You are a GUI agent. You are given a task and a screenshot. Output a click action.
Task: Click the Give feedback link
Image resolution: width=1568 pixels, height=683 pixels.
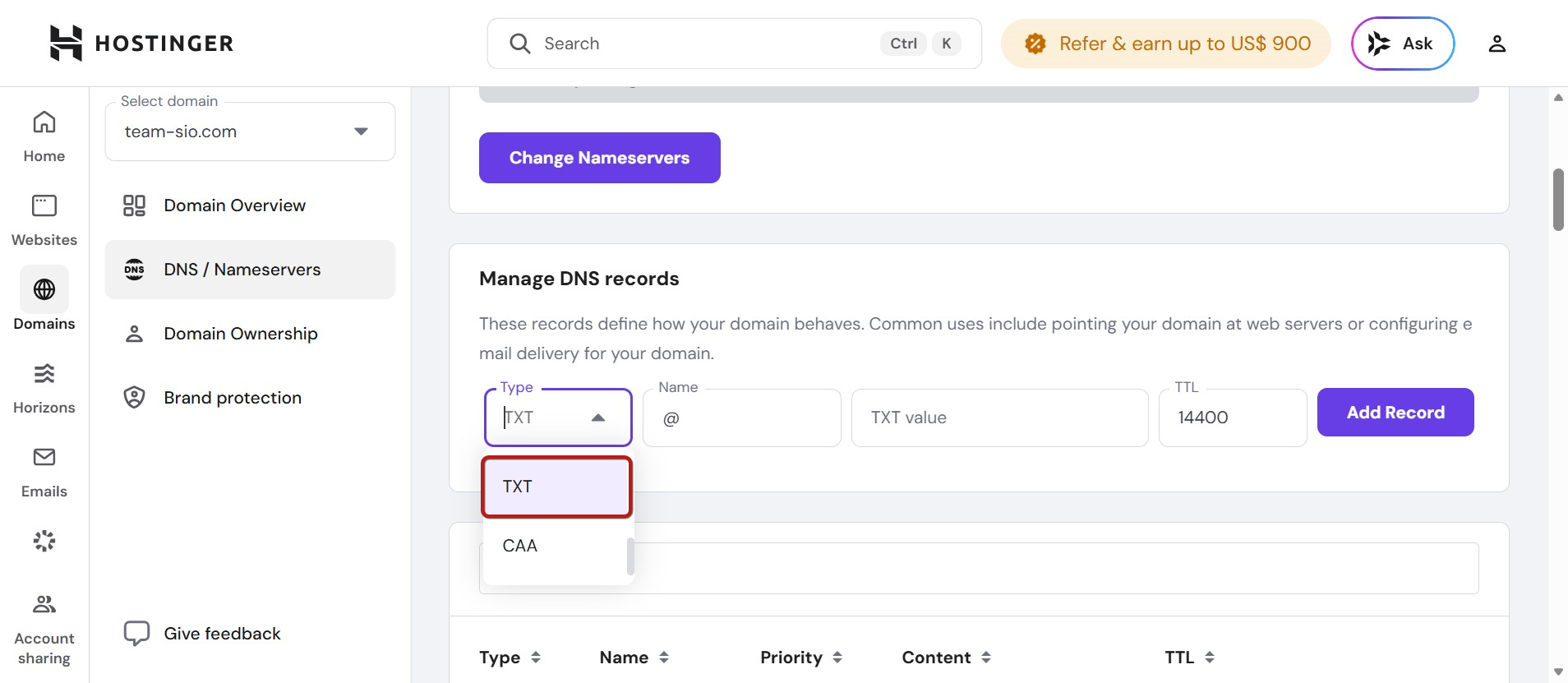tap(222, 634)
